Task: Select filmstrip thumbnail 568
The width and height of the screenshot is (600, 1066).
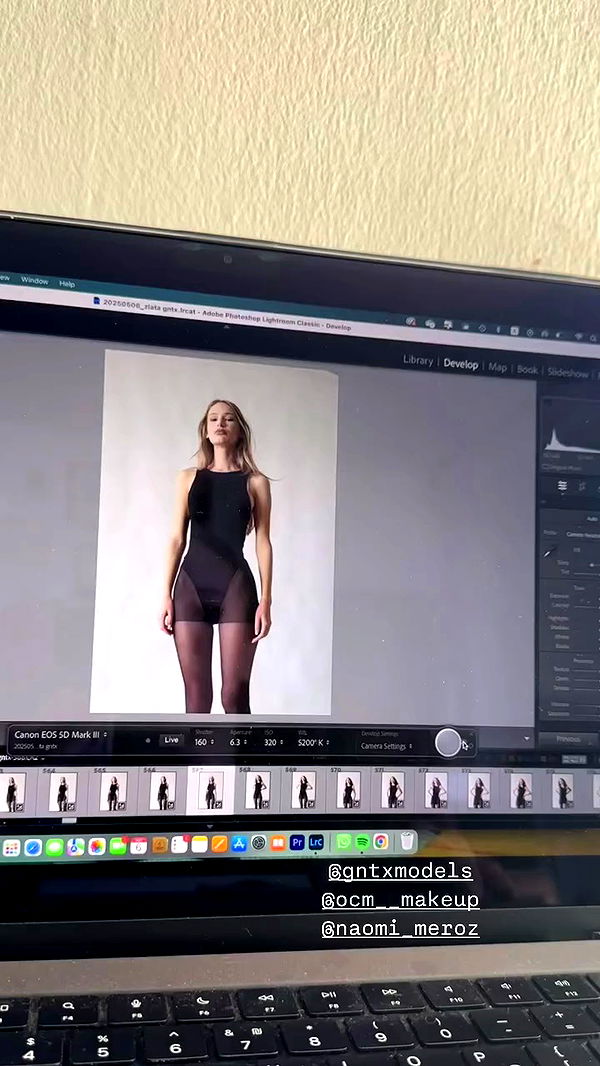Action: coord(258,791)
